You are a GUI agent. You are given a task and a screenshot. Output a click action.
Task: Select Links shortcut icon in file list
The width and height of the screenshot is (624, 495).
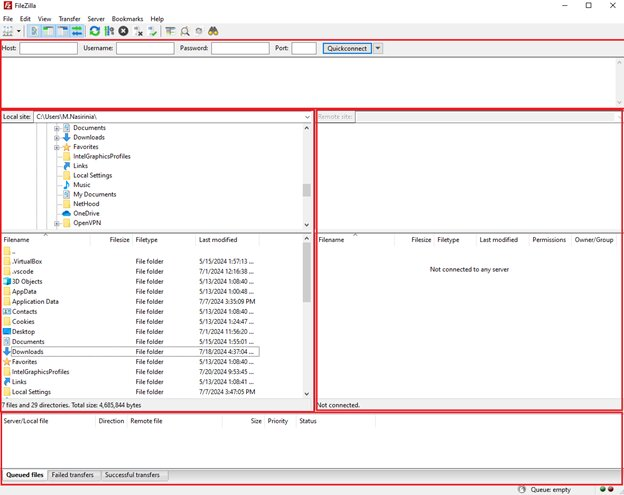pyautogui.click(x=7, y=382)
